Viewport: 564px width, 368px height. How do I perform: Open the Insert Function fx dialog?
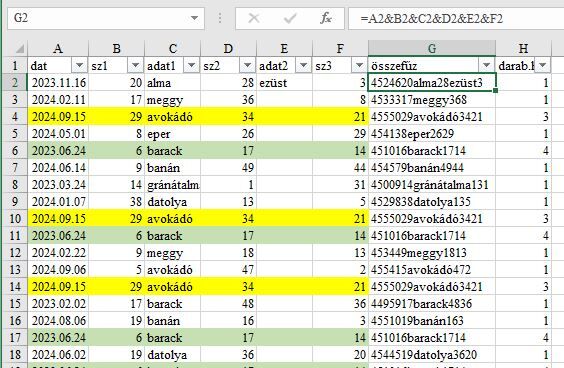[326, 18]
